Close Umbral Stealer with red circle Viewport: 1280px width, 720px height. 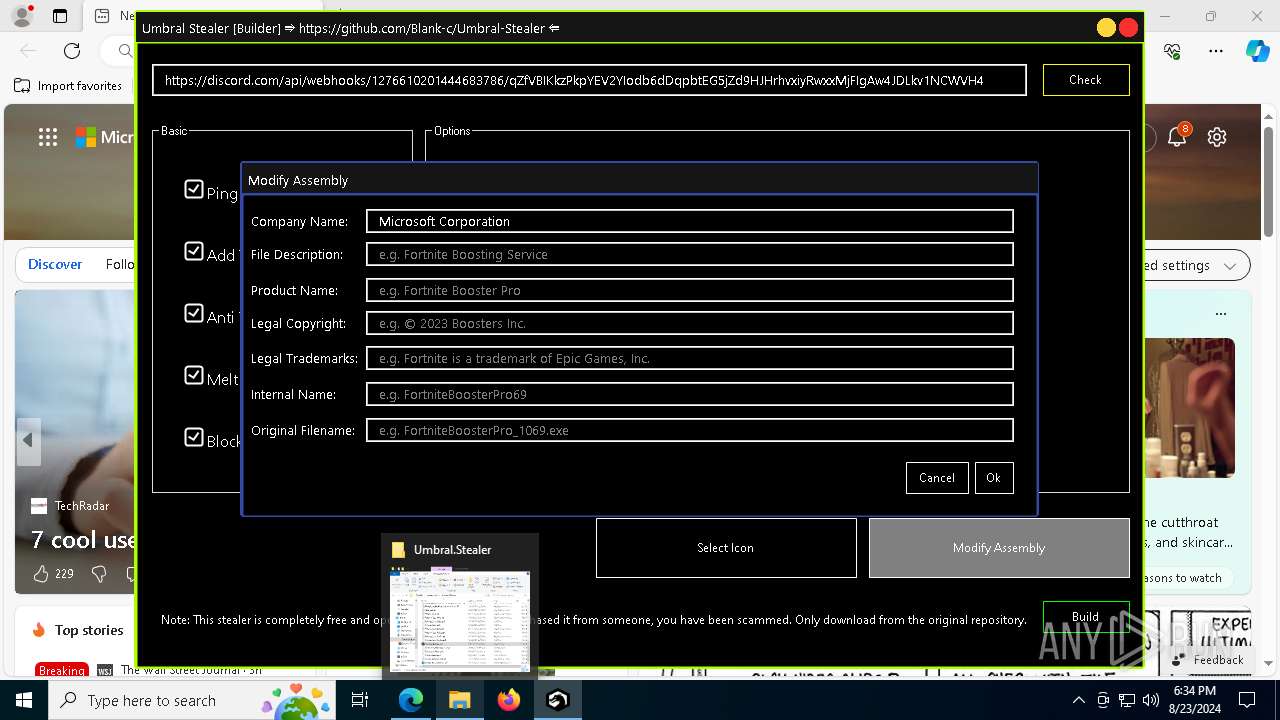coord(1129,28)
